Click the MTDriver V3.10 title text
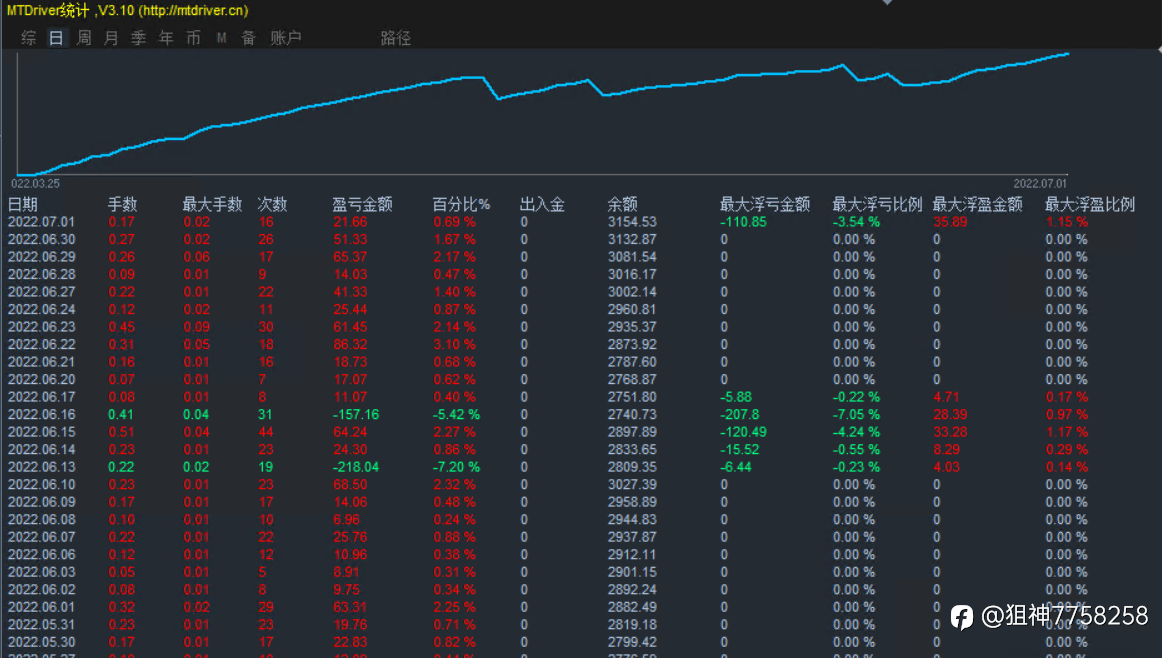This screenshot has height=658, width=1162. [127, 10]
